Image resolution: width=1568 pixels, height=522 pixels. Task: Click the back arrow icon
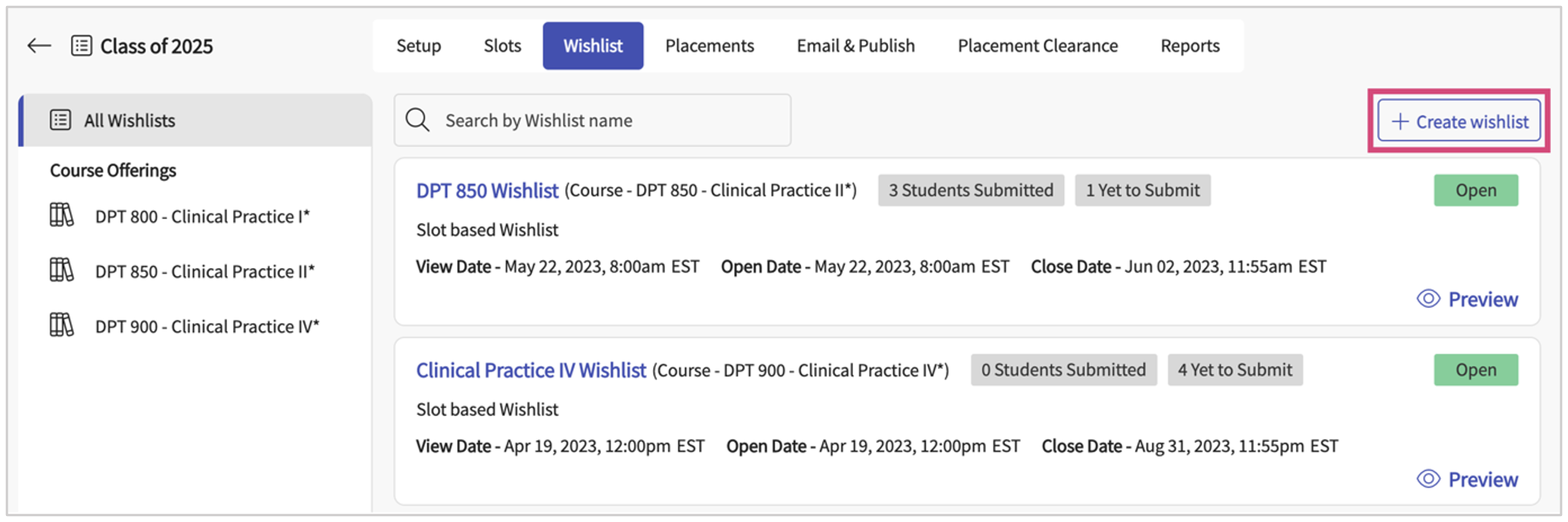click(39, 45)
